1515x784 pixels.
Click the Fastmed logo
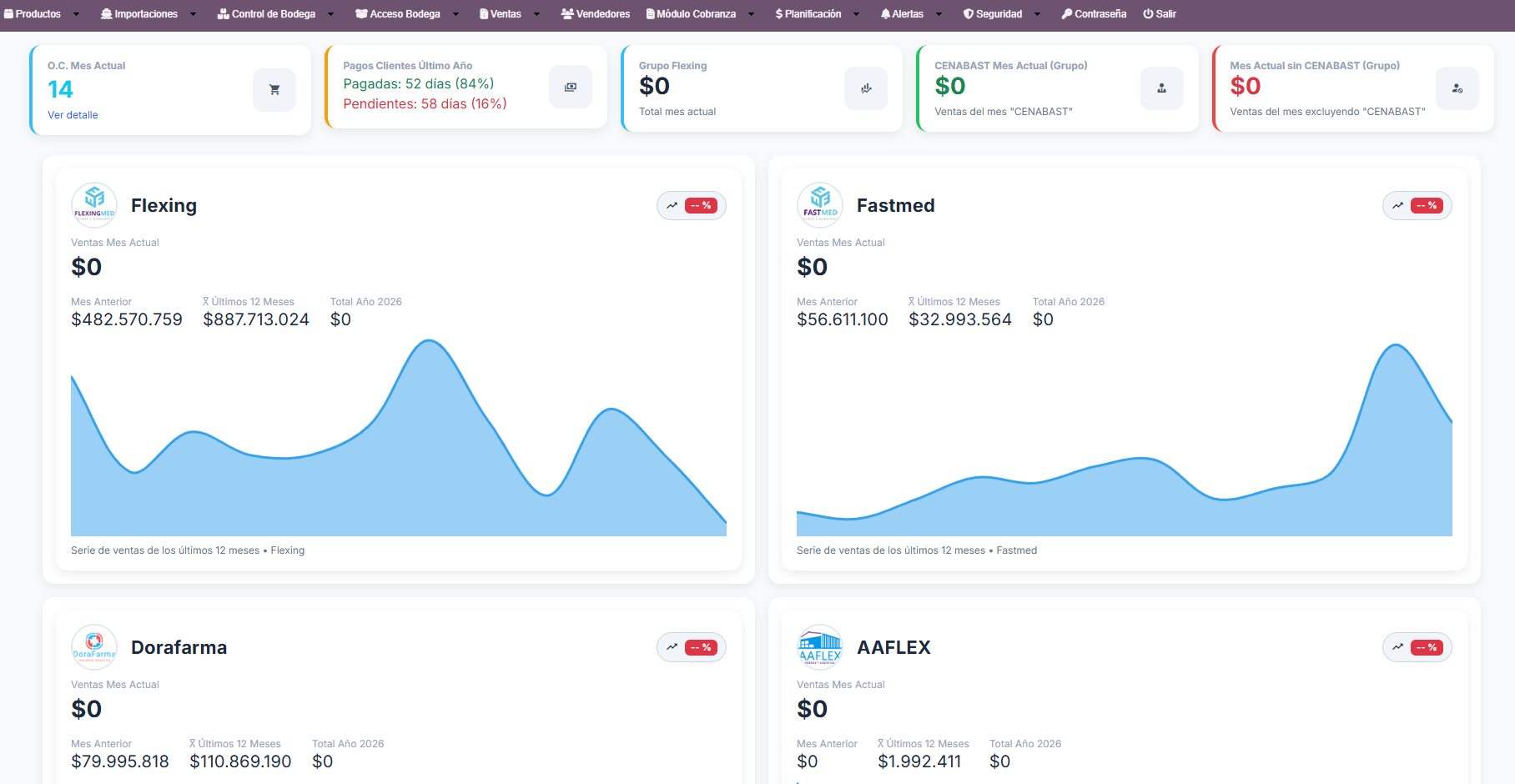[x=820, y=205]
